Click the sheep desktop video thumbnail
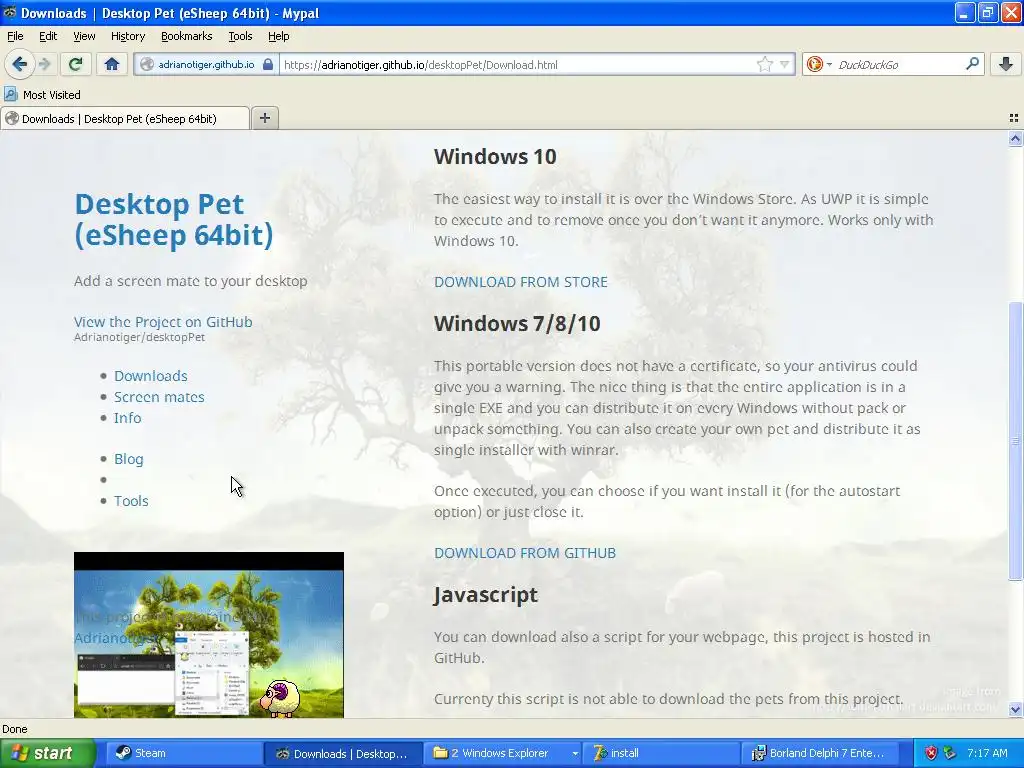Image resolution: width=1024 pixels, height=768 pixels. point(208,635)
